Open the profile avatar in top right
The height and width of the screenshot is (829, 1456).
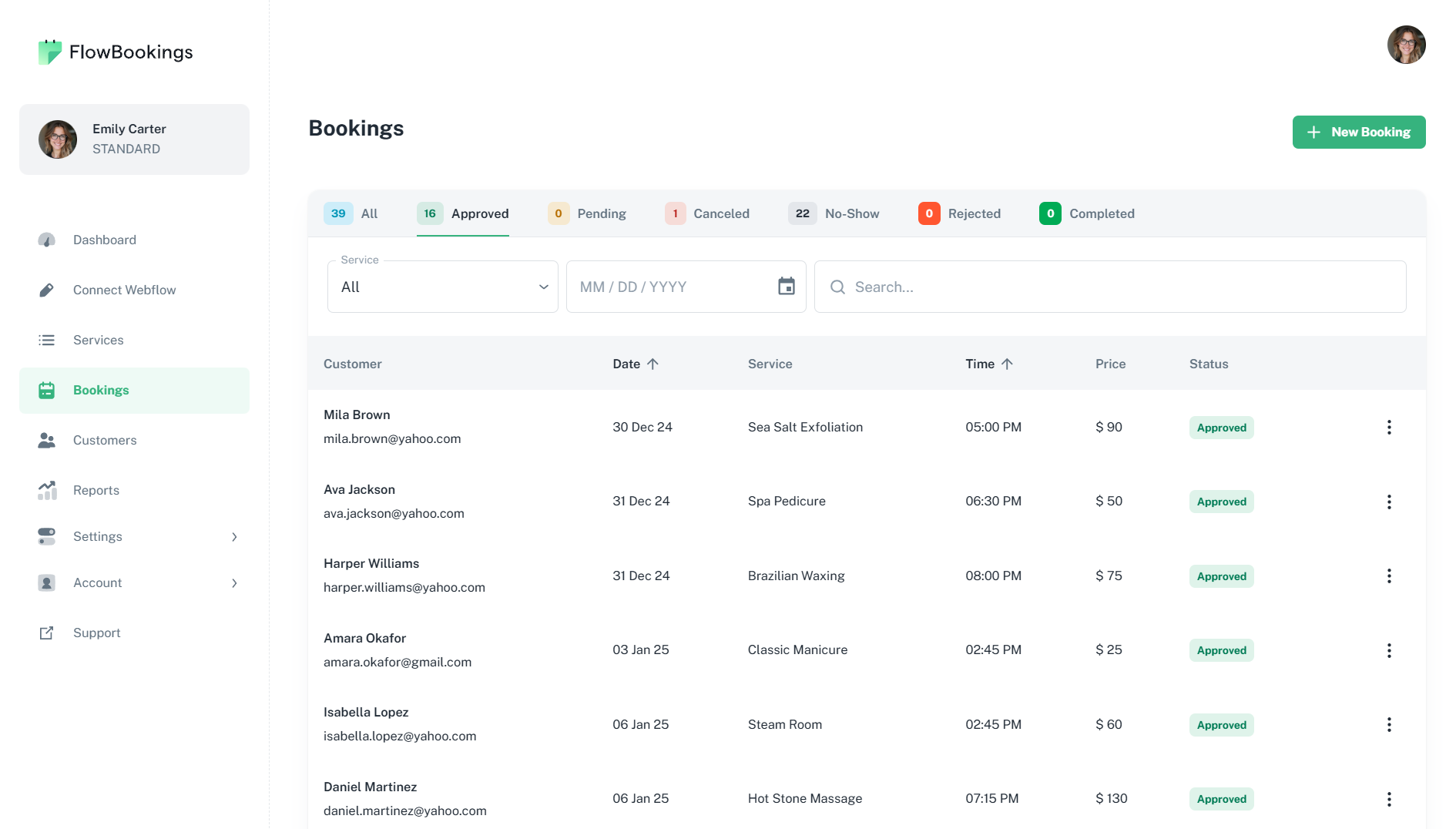tap(1406, 45)
